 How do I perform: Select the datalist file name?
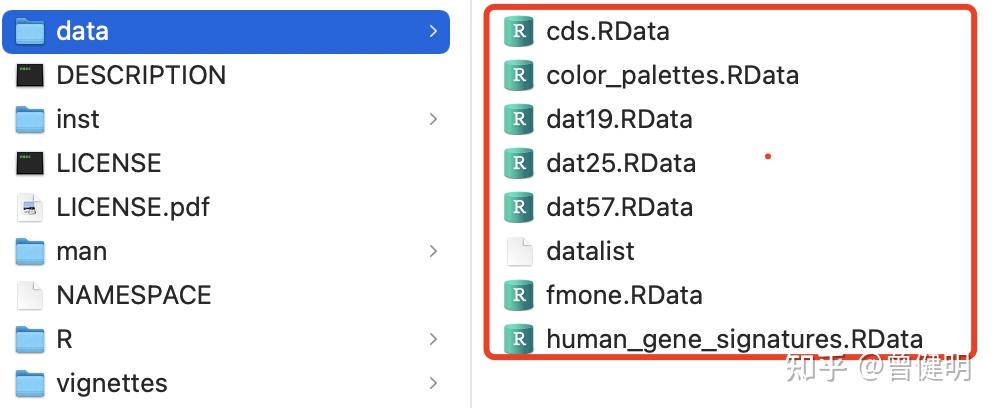[x=590, y=251]
